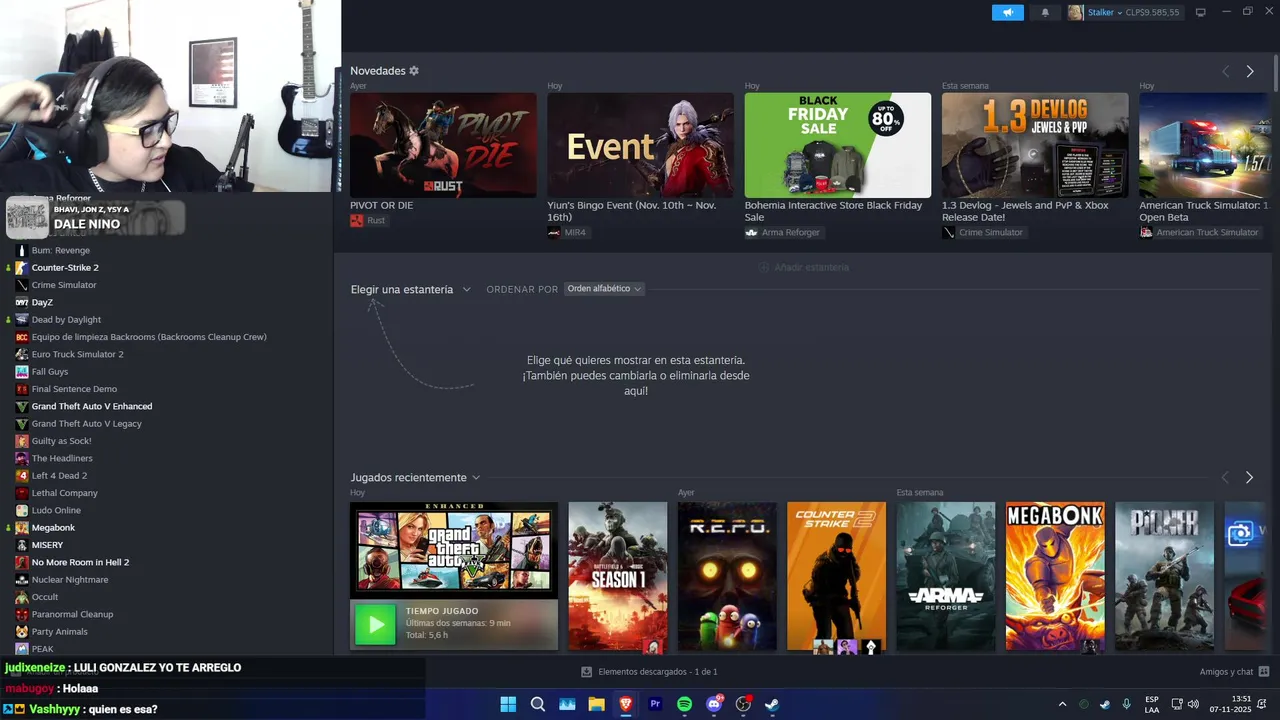Click DayZ icon in library list
This screenshot has width=1280, height=720.
(22, 302)
